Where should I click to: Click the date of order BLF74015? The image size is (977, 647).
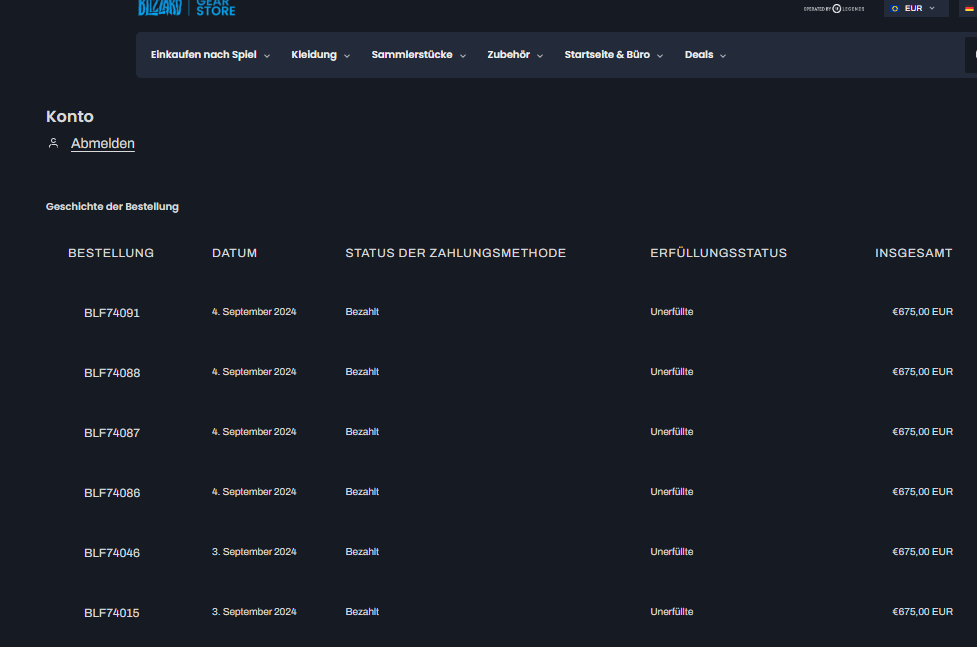(x=254, y=611)
